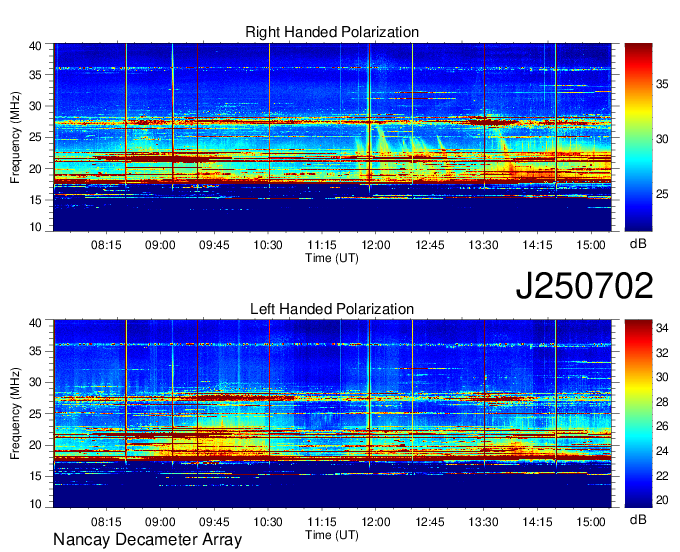Click 'Time (UT)' label under right-handed plot
680x552 pixels.
pos(332,258)
